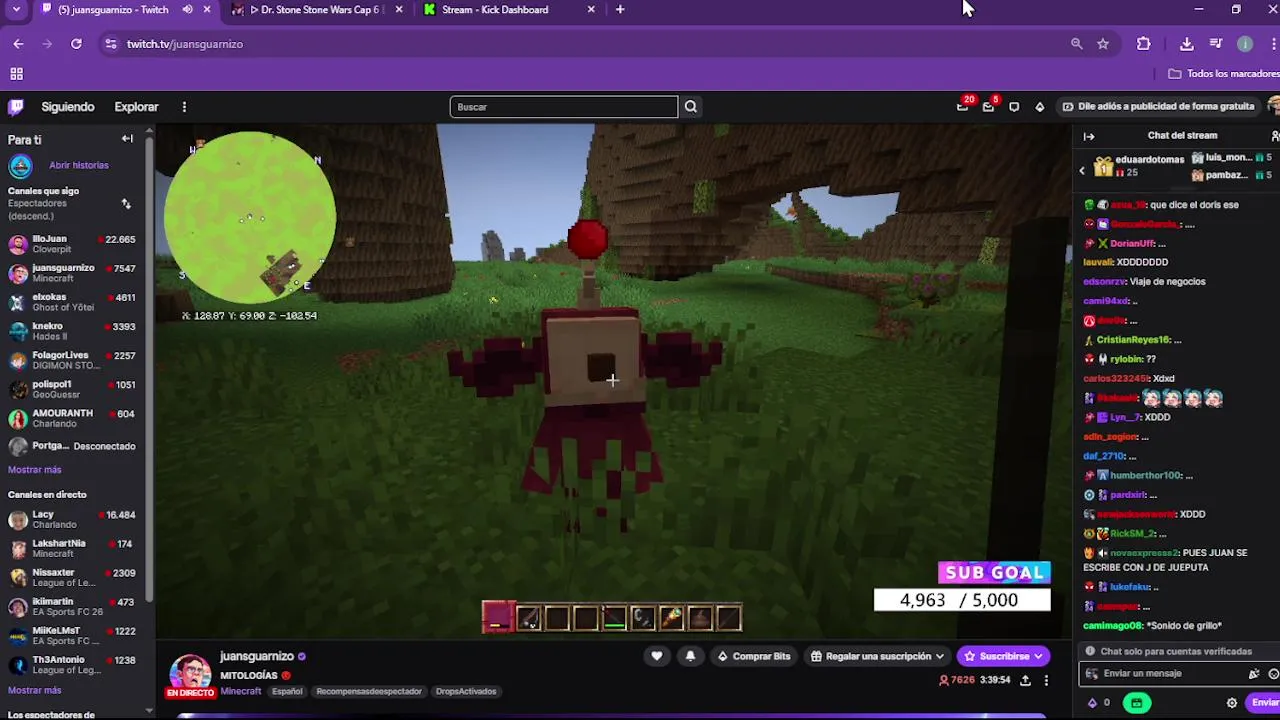Open Th3Antonio channel in sidebar
This screenshot has height=720, width=1280.
point(72,665)
